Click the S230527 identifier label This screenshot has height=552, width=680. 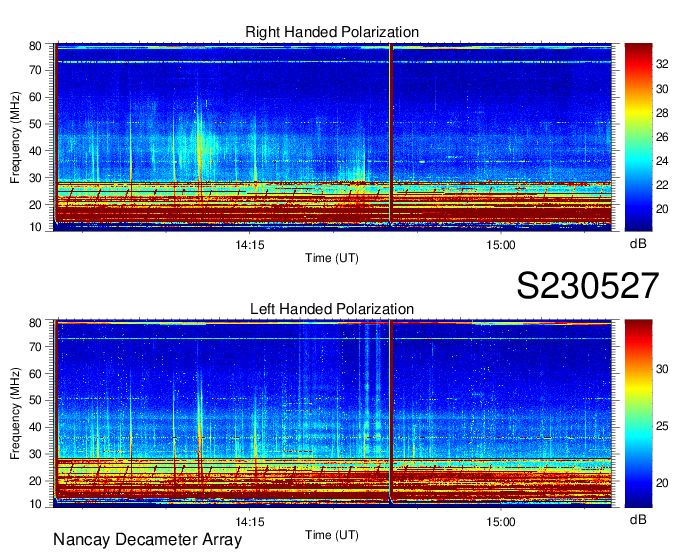click(x=588, y=286)
